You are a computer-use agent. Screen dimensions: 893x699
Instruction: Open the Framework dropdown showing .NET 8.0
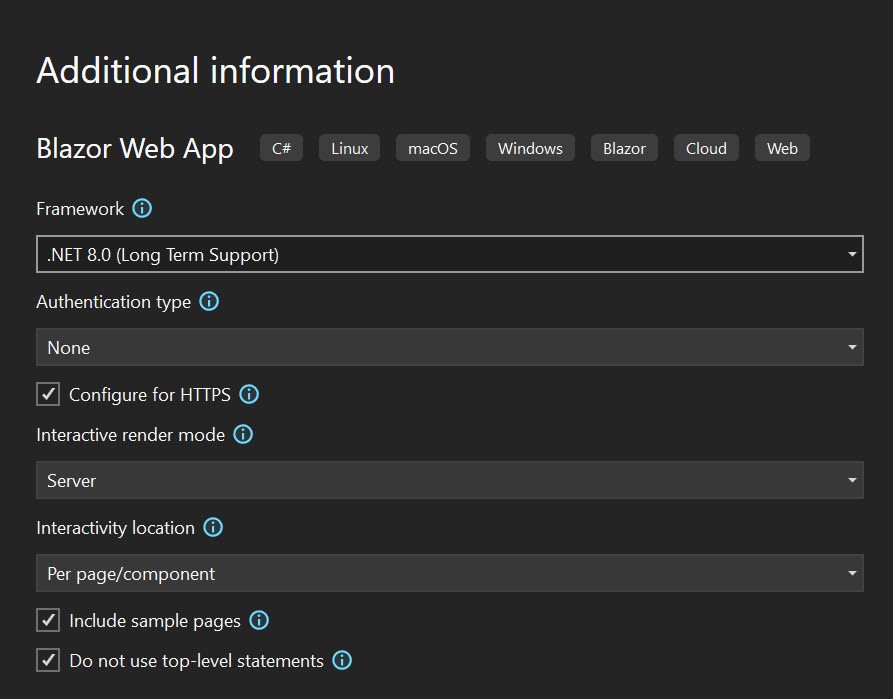450,254
